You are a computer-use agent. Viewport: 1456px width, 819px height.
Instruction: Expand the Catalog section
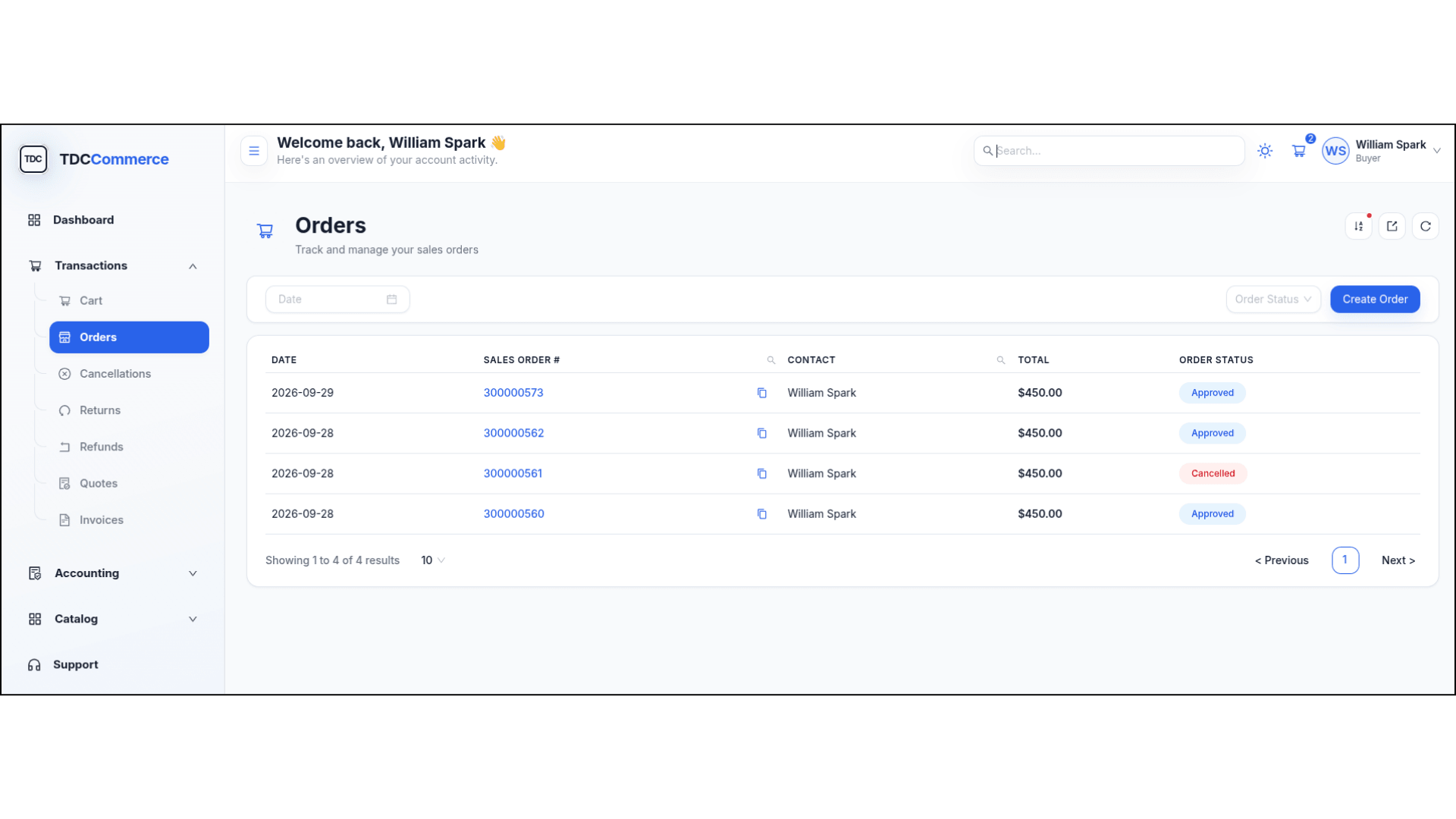pyautogui.click(x=193, y=619)
